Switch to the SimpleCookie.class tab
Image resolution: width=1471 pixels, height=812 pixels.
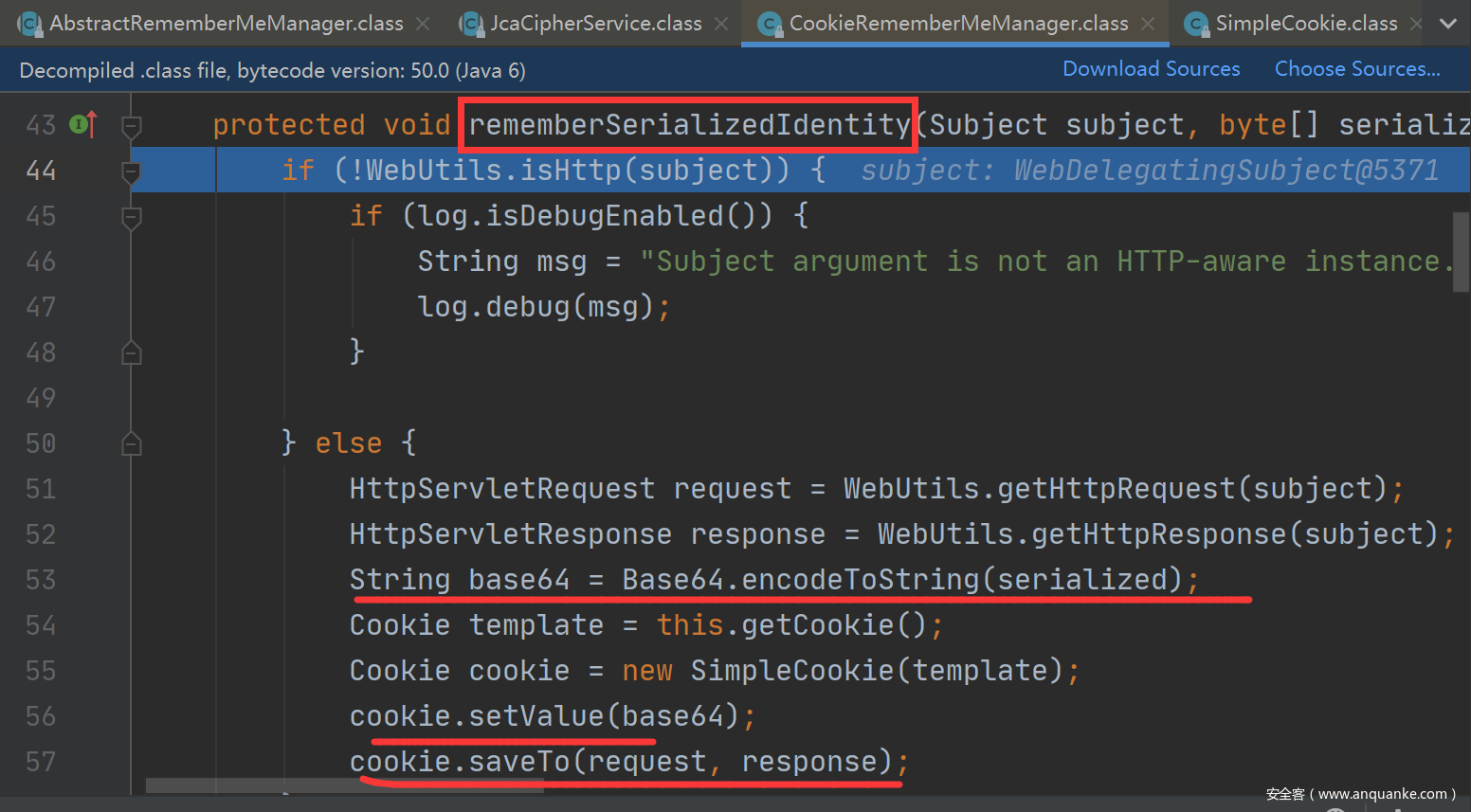[x=1305, y=24]
